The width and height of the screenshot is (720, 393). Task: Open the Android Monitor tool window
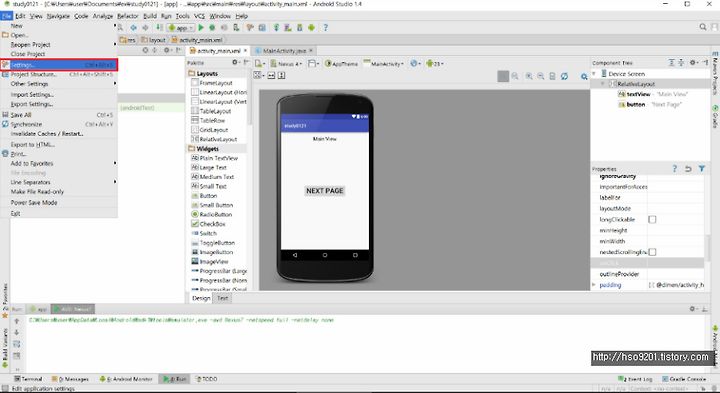pyautogui.click(x=126, y=379)
